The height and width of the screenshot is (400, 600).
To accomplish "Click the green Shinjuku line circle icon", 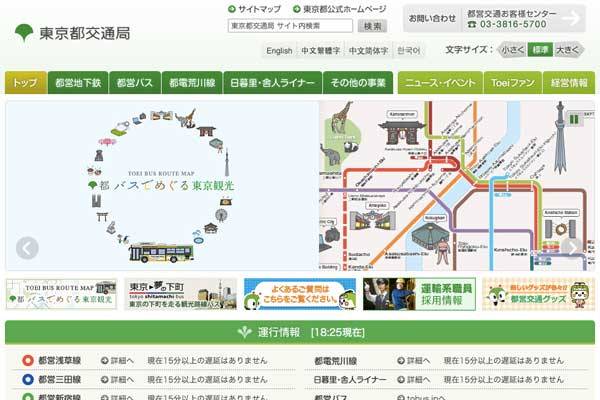I will 28,397.
